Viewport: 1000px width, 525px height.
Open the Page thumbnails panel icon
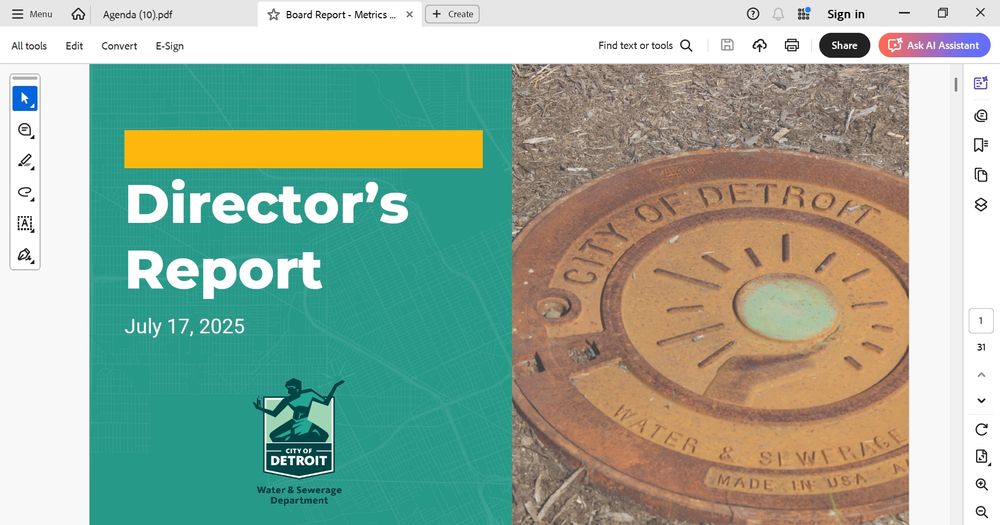pos(981,175)
